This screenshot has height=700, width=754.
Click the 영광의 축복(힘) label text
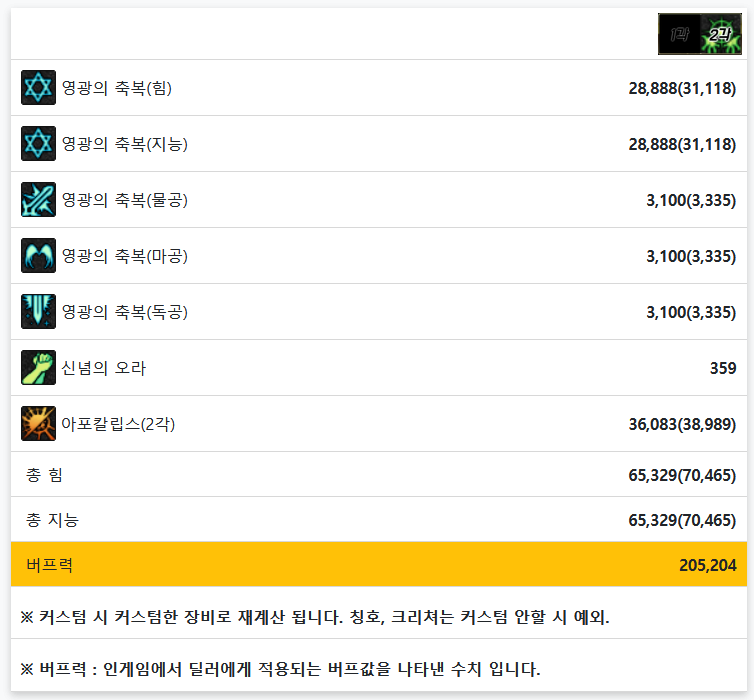coord(117,88)
